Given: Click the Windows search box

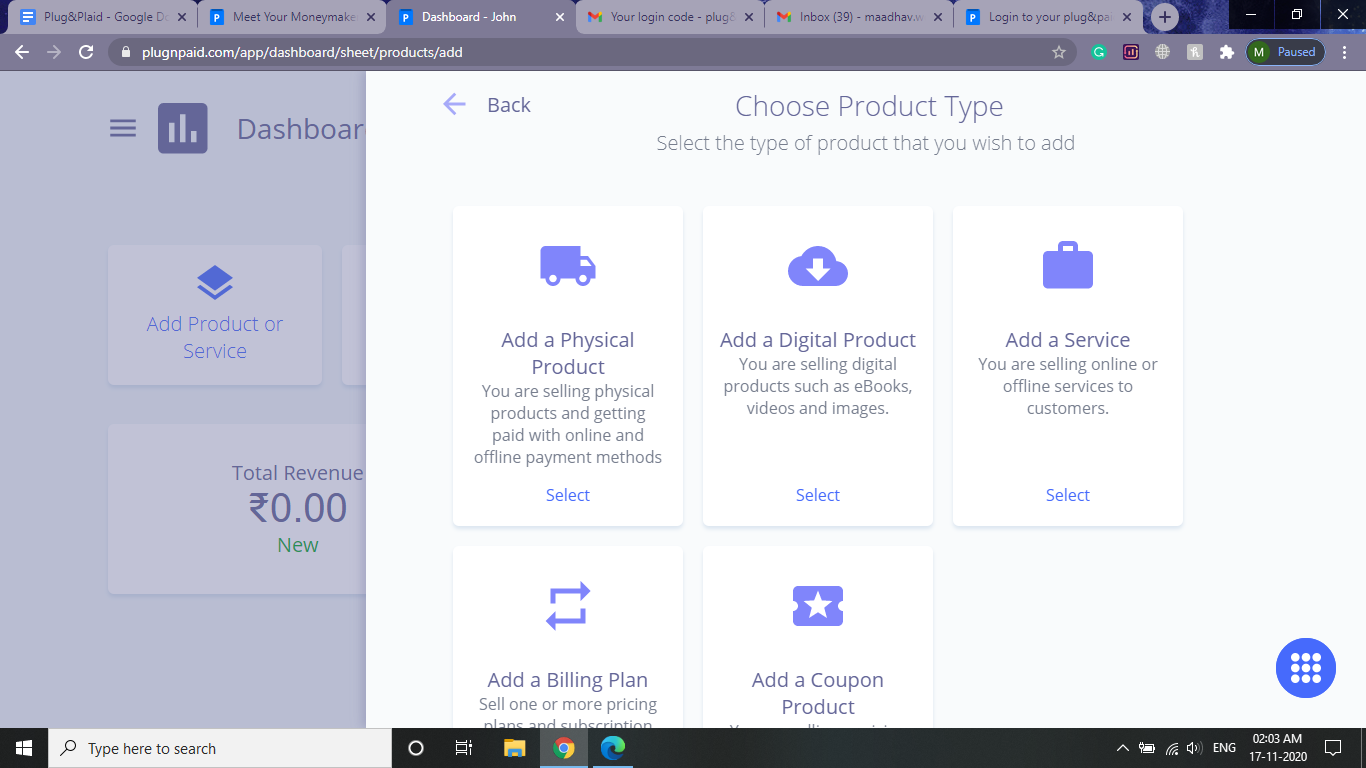Looking at the screenshot, I should [x=220, y=748].
